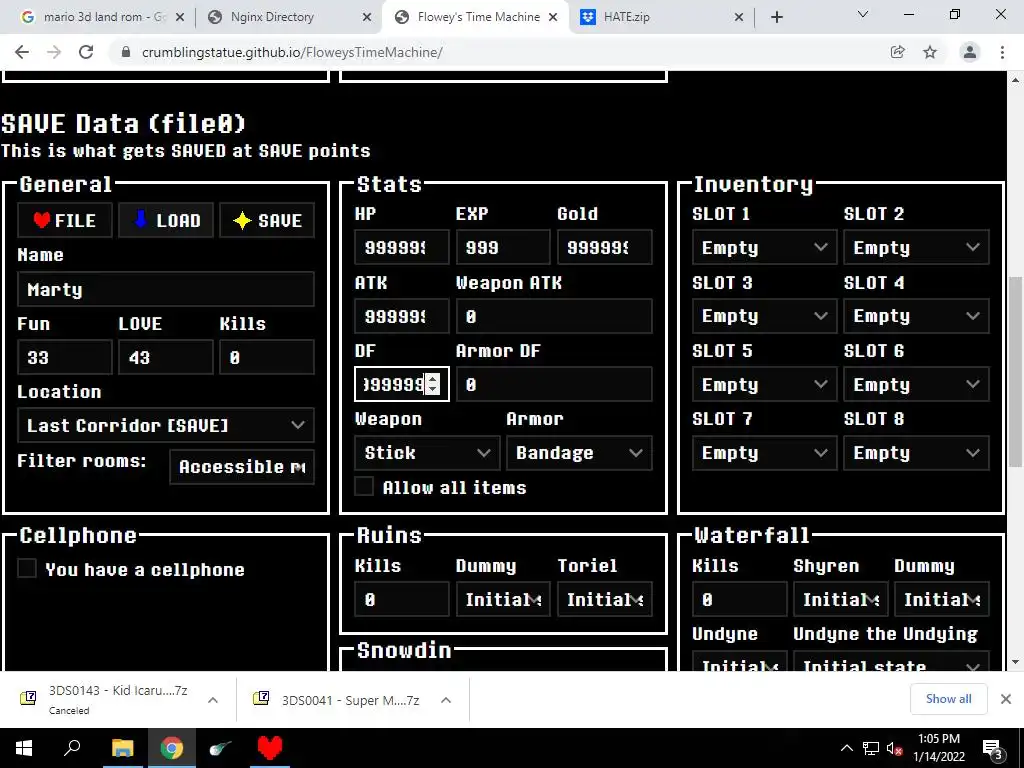Viewport: 1024px width, 768px height.
Task: Open Ruins Toriel state dropdown
Action: [x=604, y=599]
